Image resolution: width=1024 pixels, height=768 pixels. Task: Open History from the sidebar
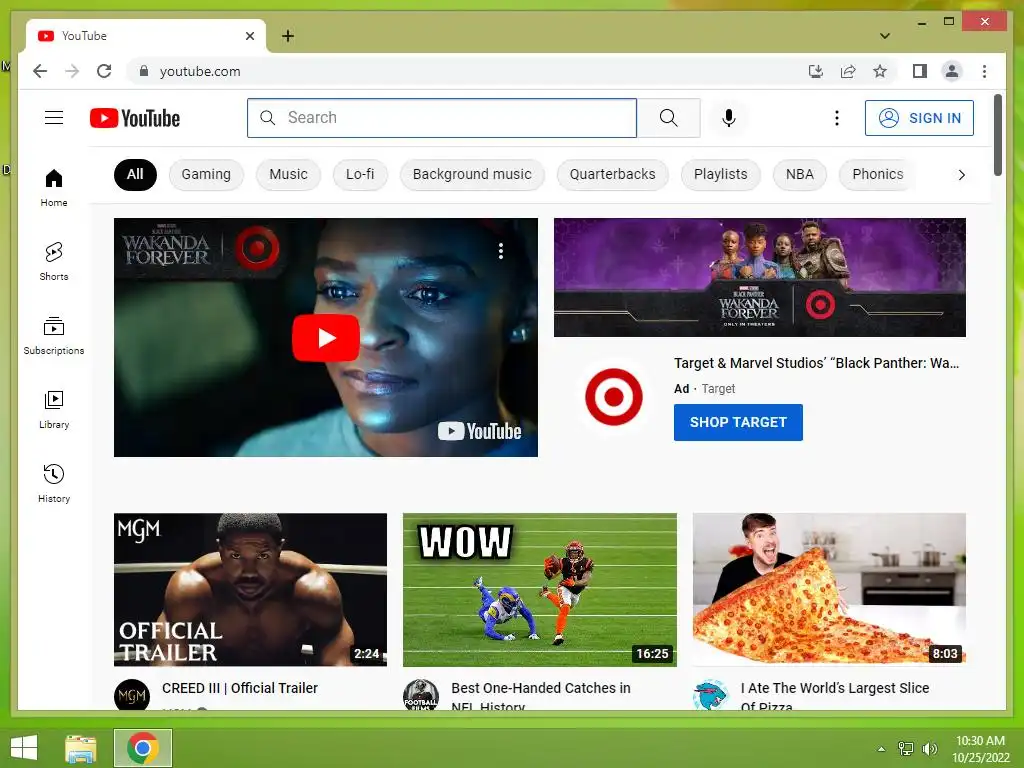click(x=54, y=483)
